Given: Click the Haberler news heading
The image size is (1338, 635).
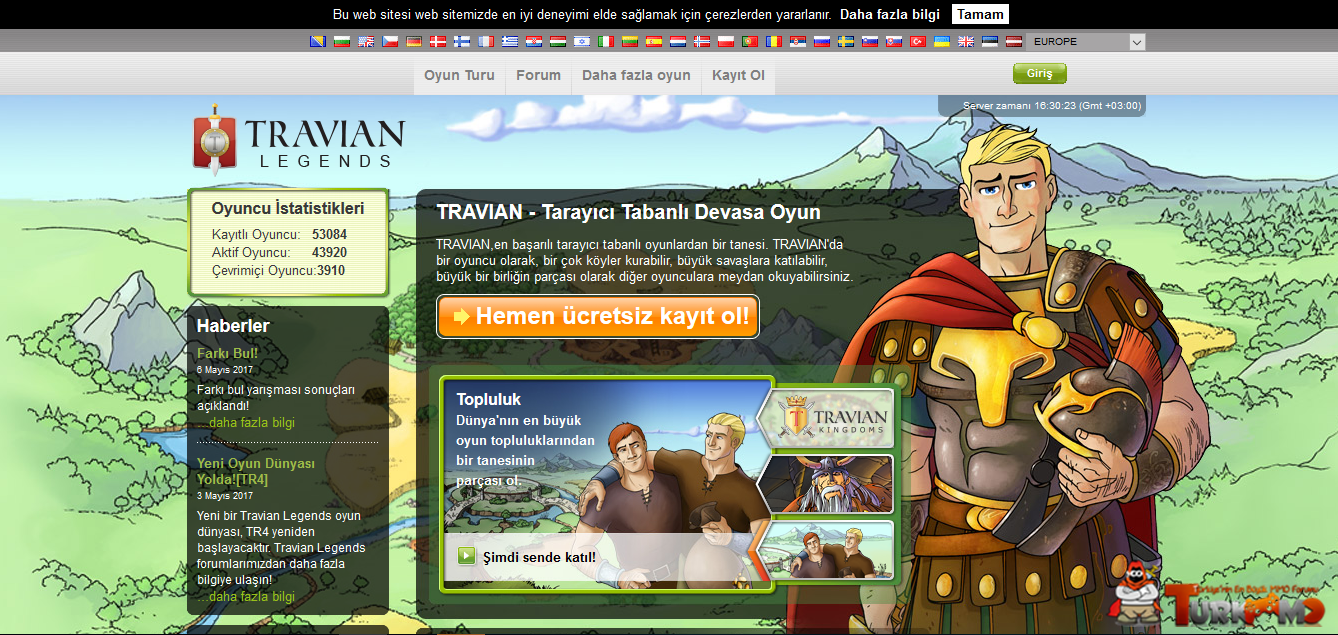Looking at the screenshot, I should click(233, 325).
